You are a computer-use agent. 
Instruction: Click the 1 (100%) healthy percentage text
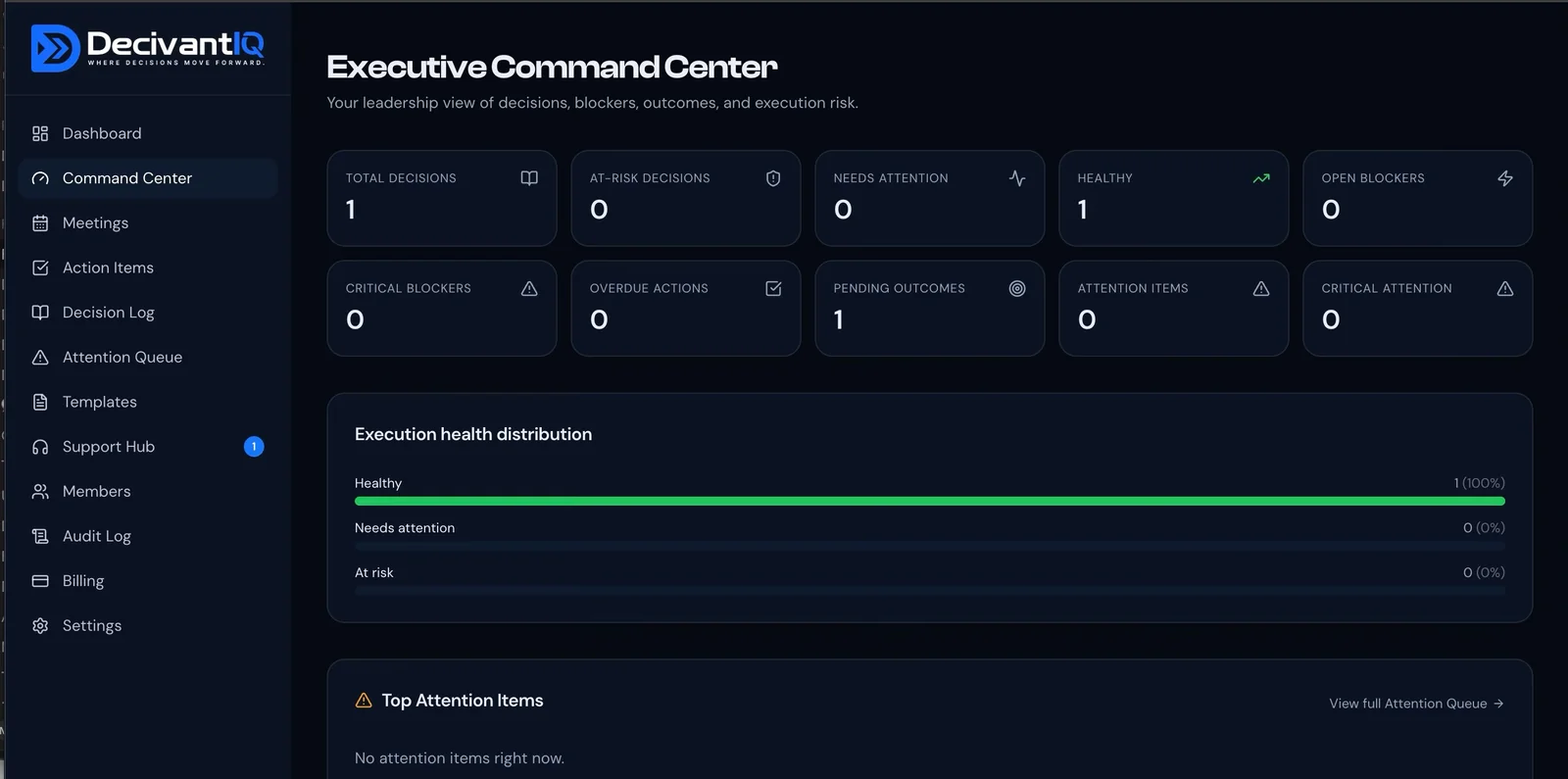coord(1480,483)
